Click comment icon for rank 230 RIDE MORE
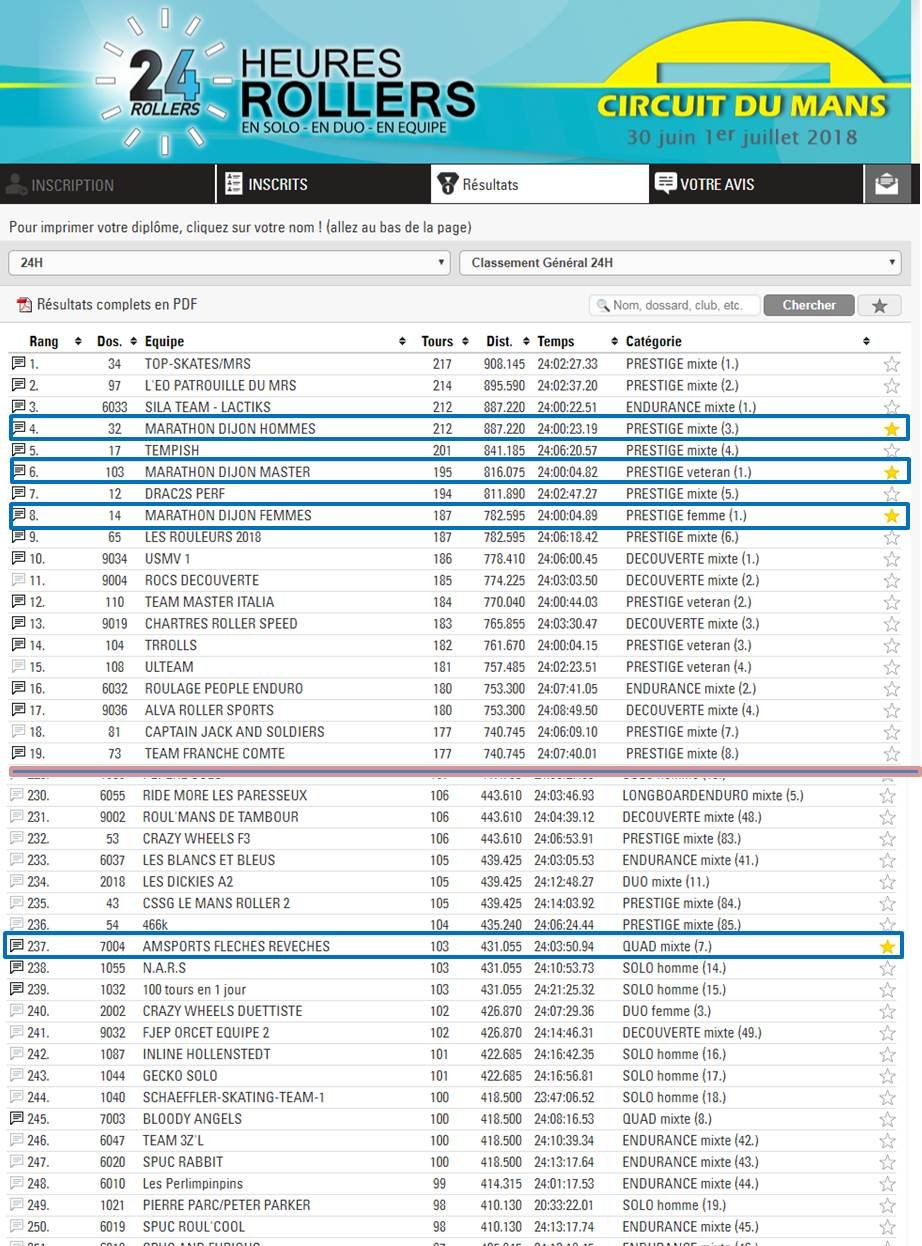This screenshot has width=922, height=1246. pyautogui.click(x=17, y=795)
